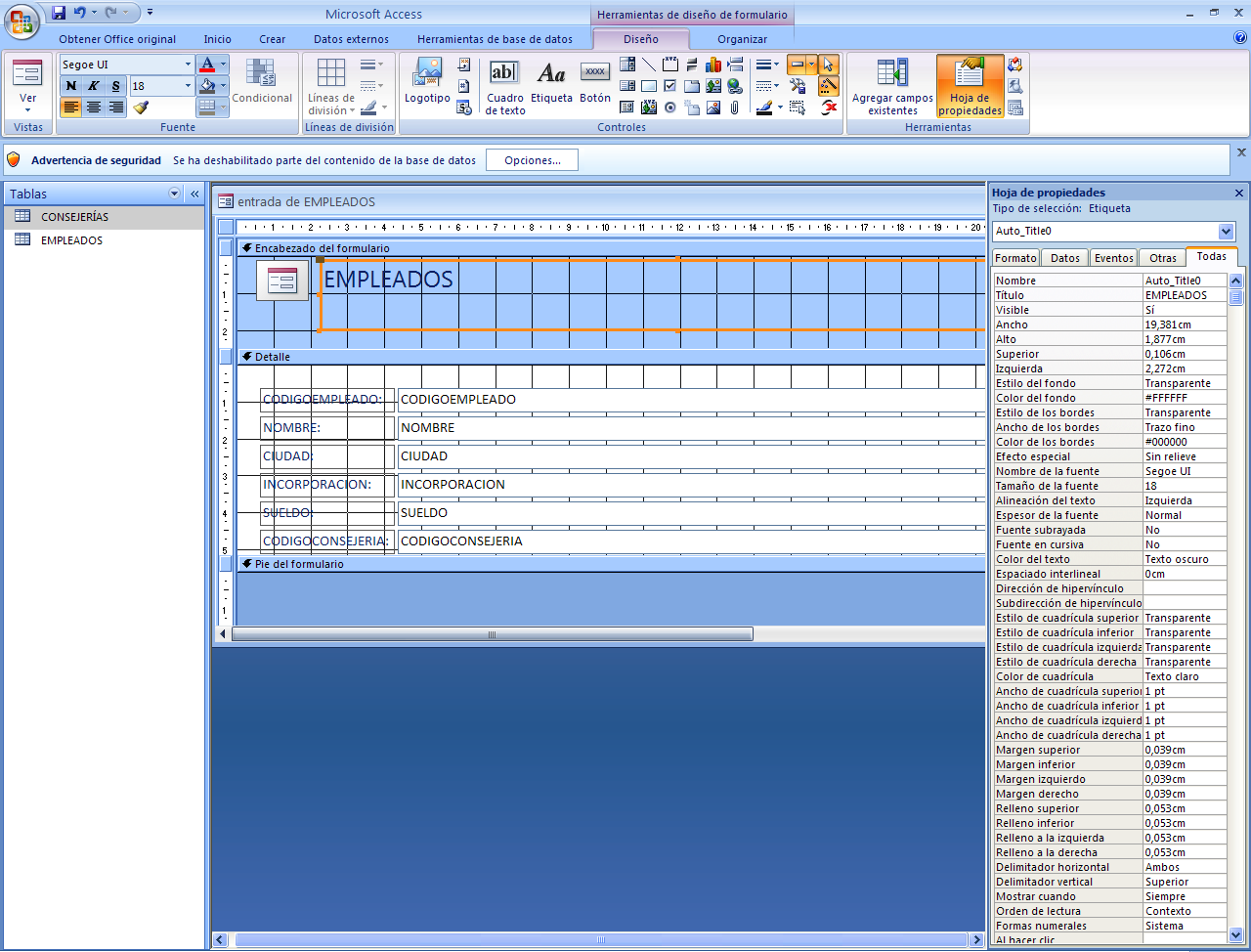Screen dimensions: 1251x952
Task: Click the Opciones button in the security warning
Action: click(532, 159)
